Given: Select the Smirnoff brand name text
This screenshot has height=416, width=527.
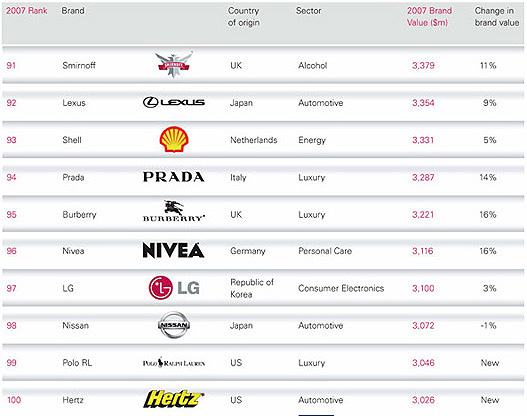Looking at the screenshot, I should (x=79, y=65).
